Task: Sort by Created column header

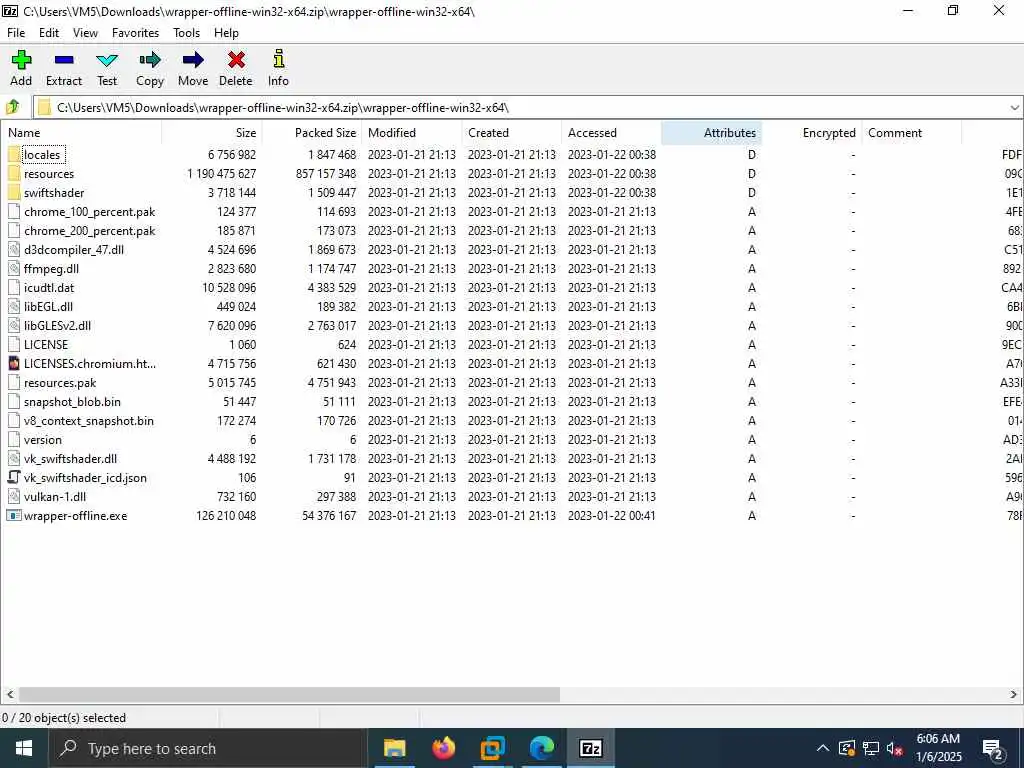Action: (x=511, y=133)
